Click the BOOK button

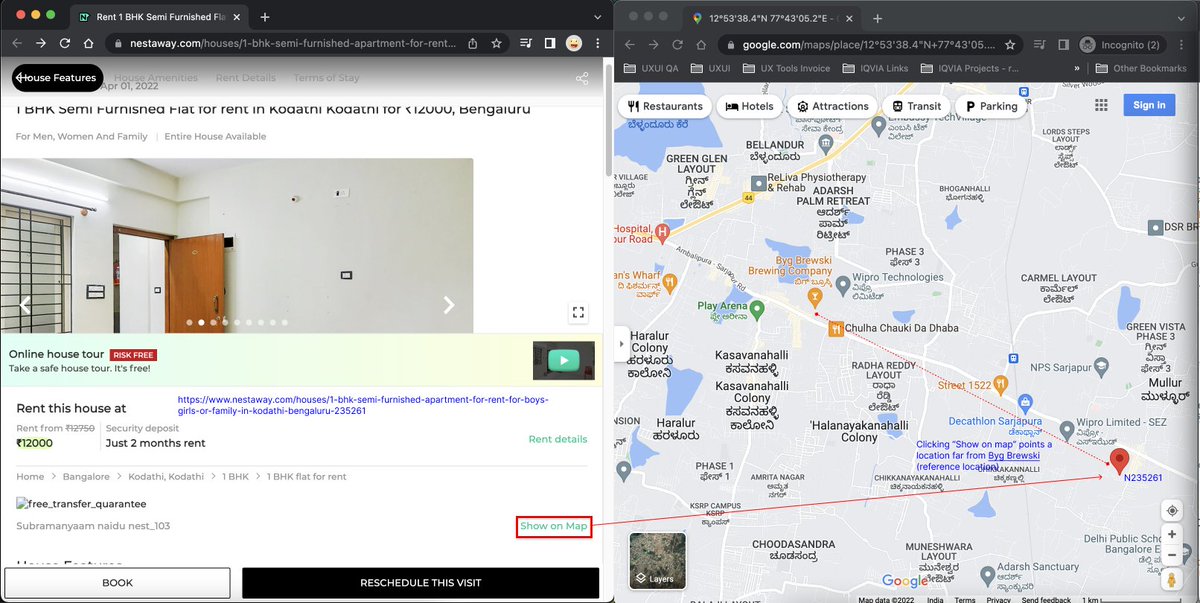coord(117,583)
